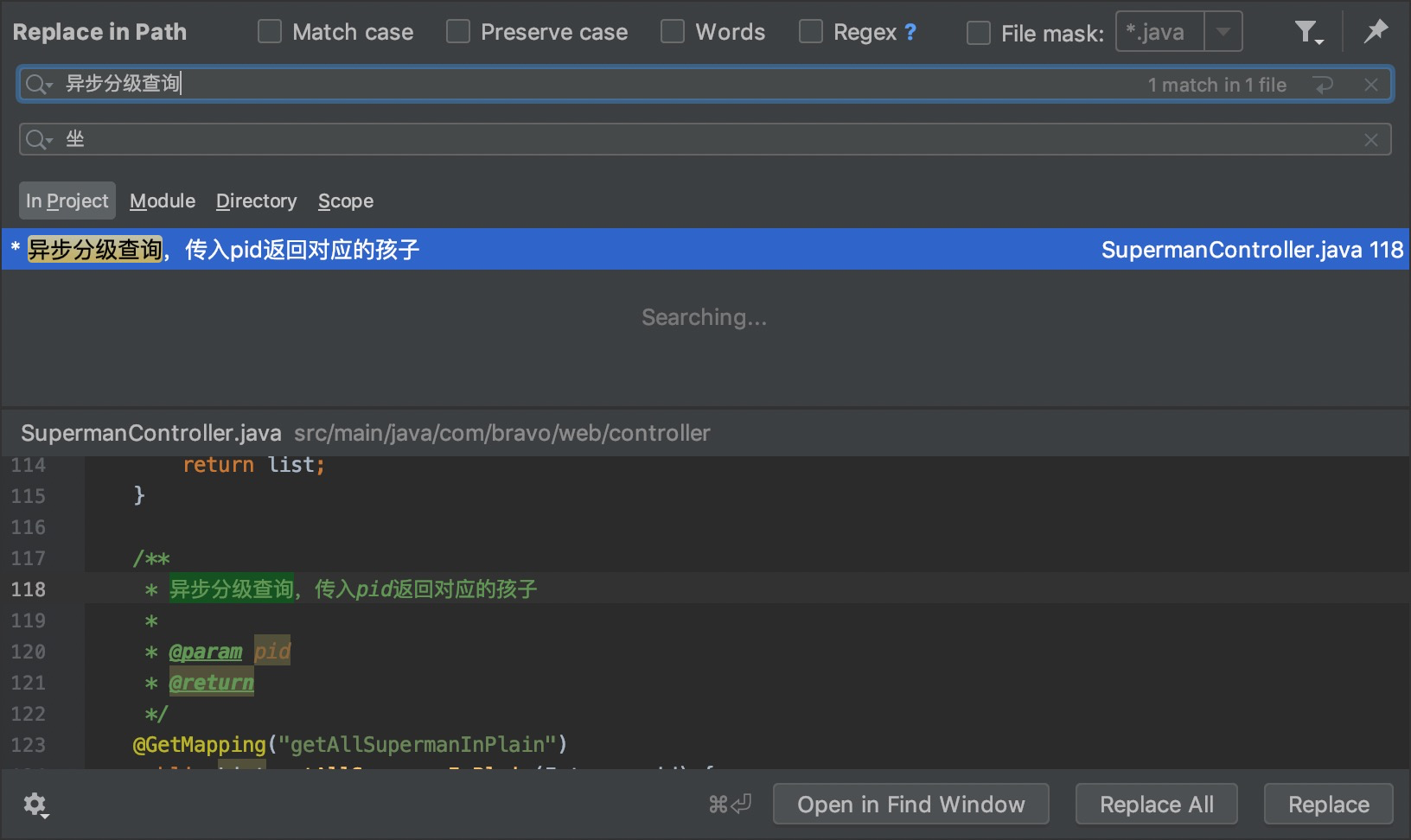The width and height of the screenshot is (1411, 840).
Task: Open replace history via magnifier in replace field
Action: (x=39, y=139)
